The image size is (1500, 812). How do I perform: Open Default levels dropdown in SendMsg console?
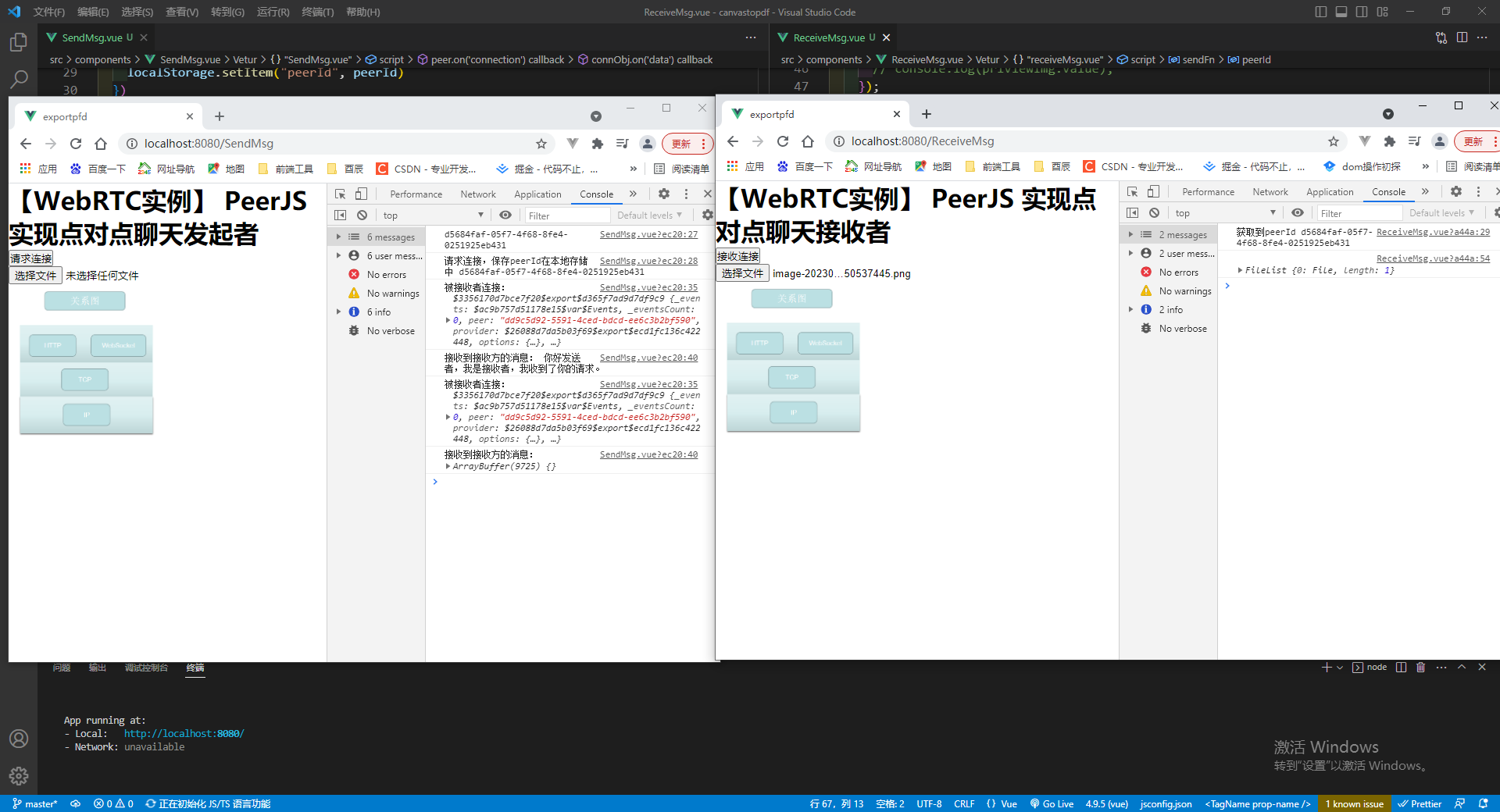tap(649, 215)
